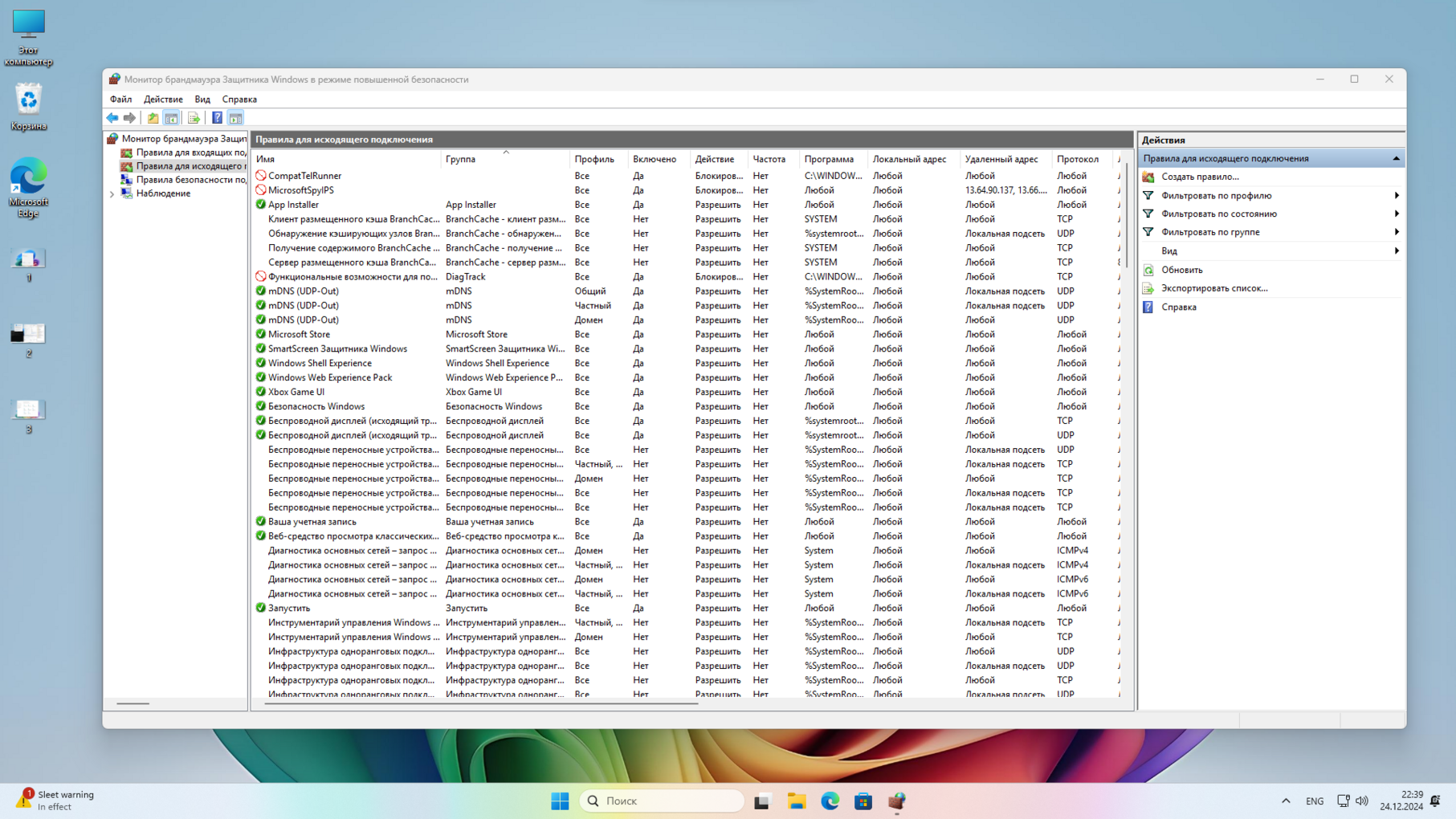This screenshot has width=1456, height=819.
Task: Click the taskbar Поиск search field
Action: click(662, 801)
